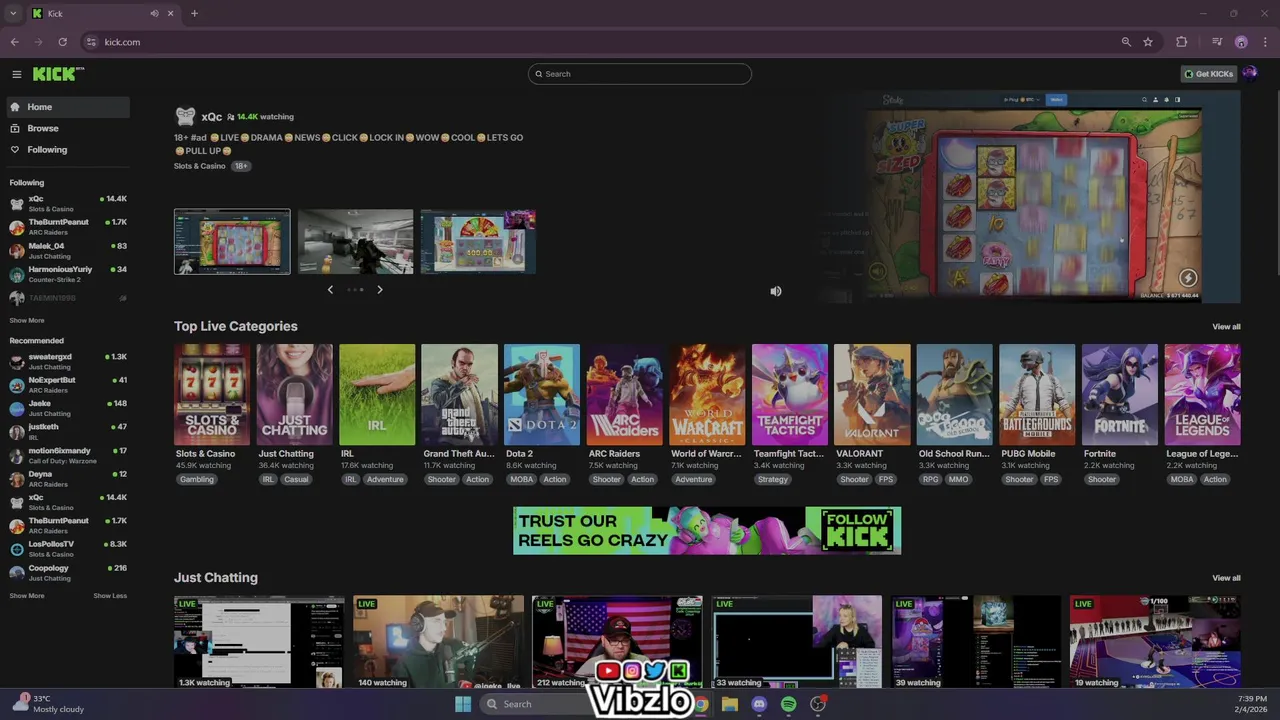Expand the tab search dropdown arrow
This screenshot has height=720, width=1280.
[x=13, y=14]
